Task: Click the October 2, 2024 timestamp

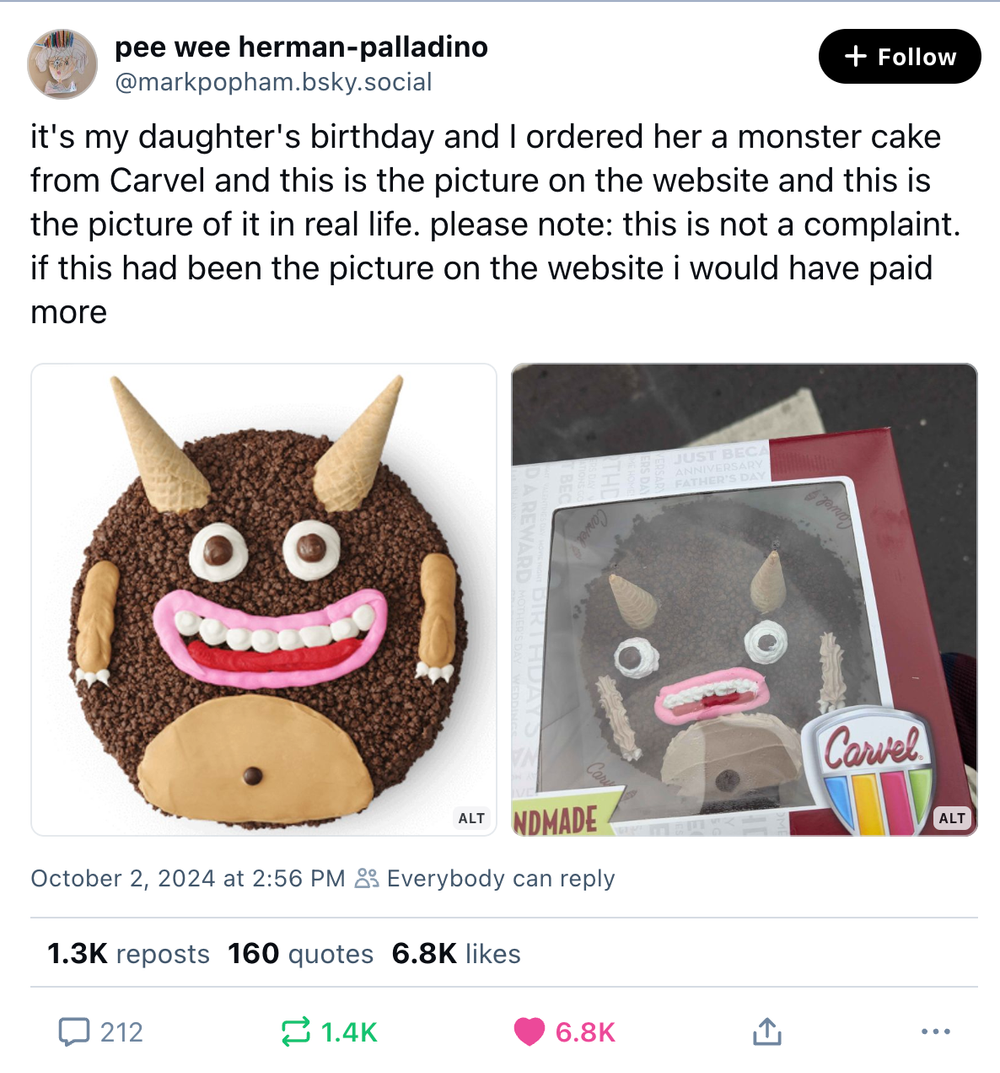Action: click(x=187, y=879)
